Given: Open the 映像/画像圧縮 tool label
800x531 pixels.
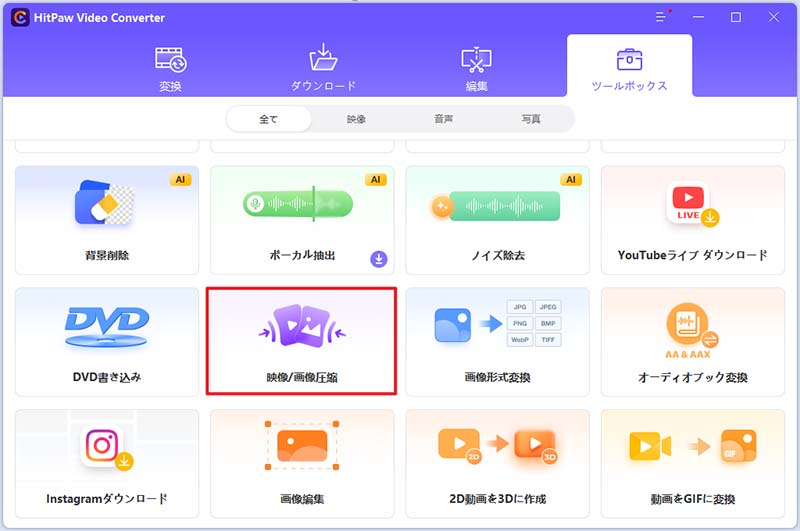Looking at the screenshot, I should point(302,377).
